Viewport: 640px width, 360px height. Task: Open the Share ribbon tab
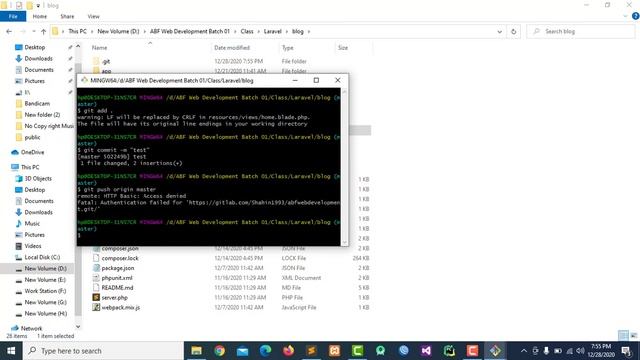click(67, 16)
